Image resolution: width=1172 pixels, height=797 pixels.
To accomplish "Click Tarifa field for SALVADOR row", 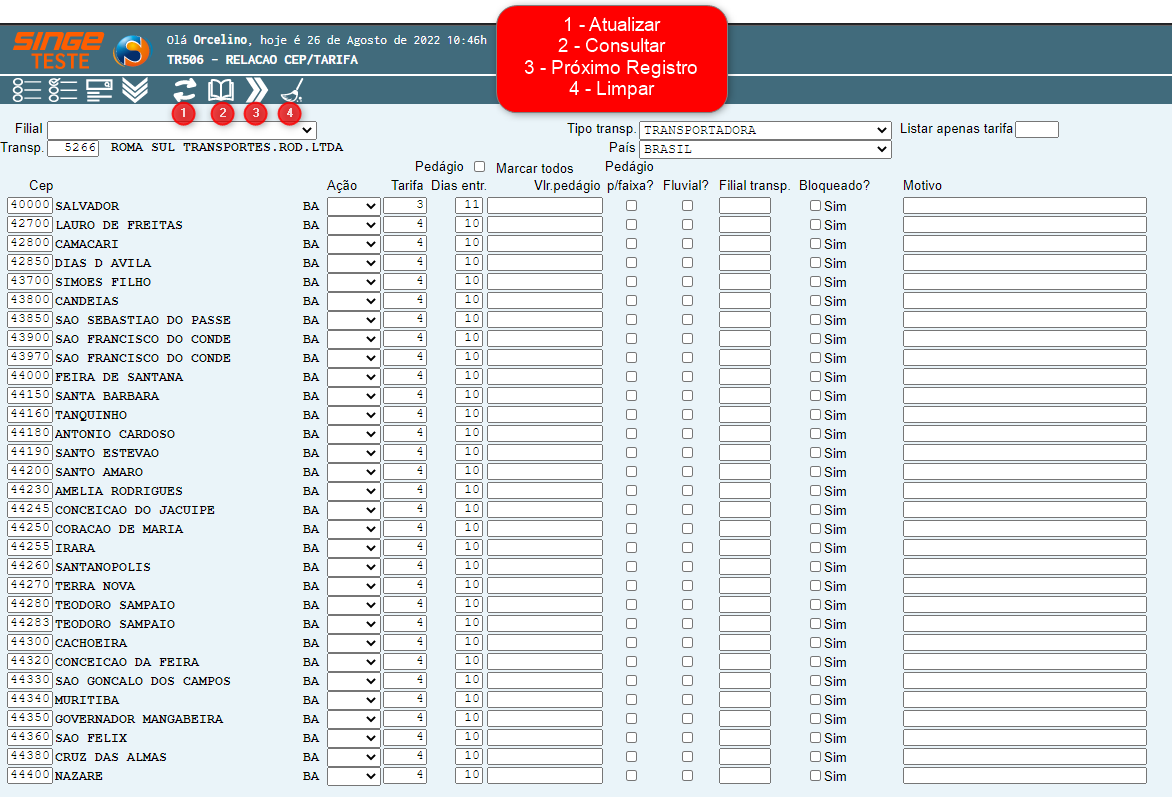I will point(405,205).
